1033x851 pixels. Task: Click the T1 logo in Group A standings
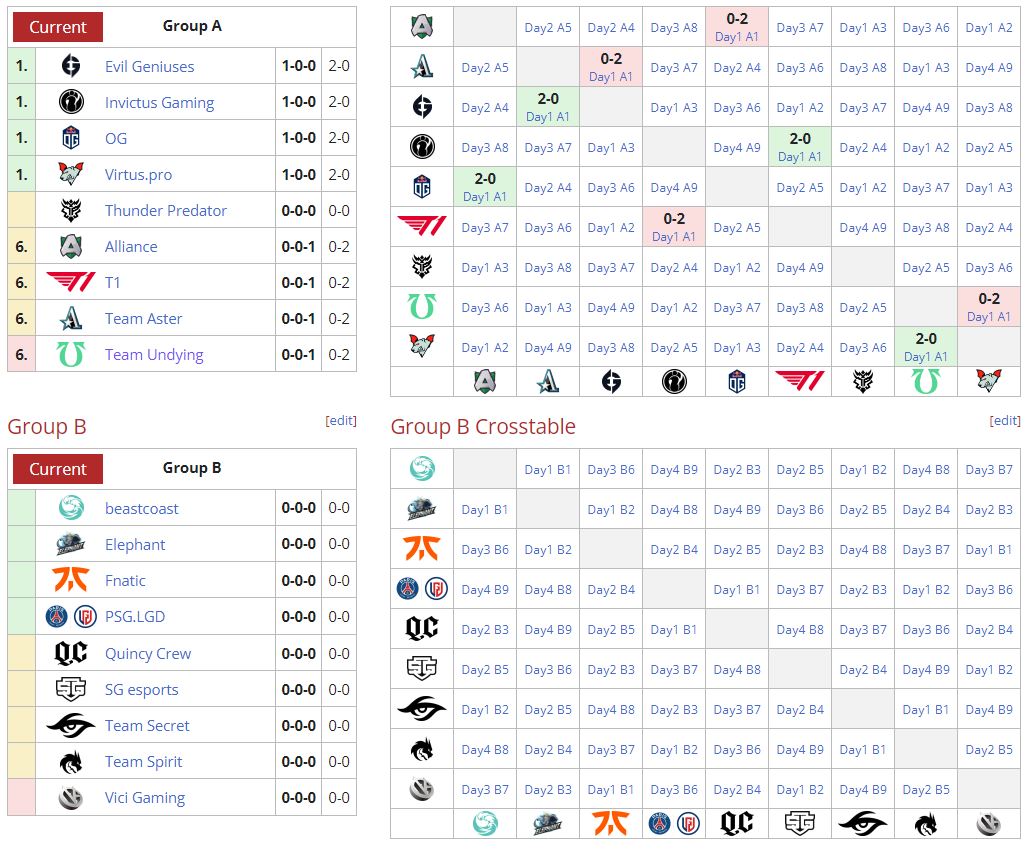[x=70, y=283]
